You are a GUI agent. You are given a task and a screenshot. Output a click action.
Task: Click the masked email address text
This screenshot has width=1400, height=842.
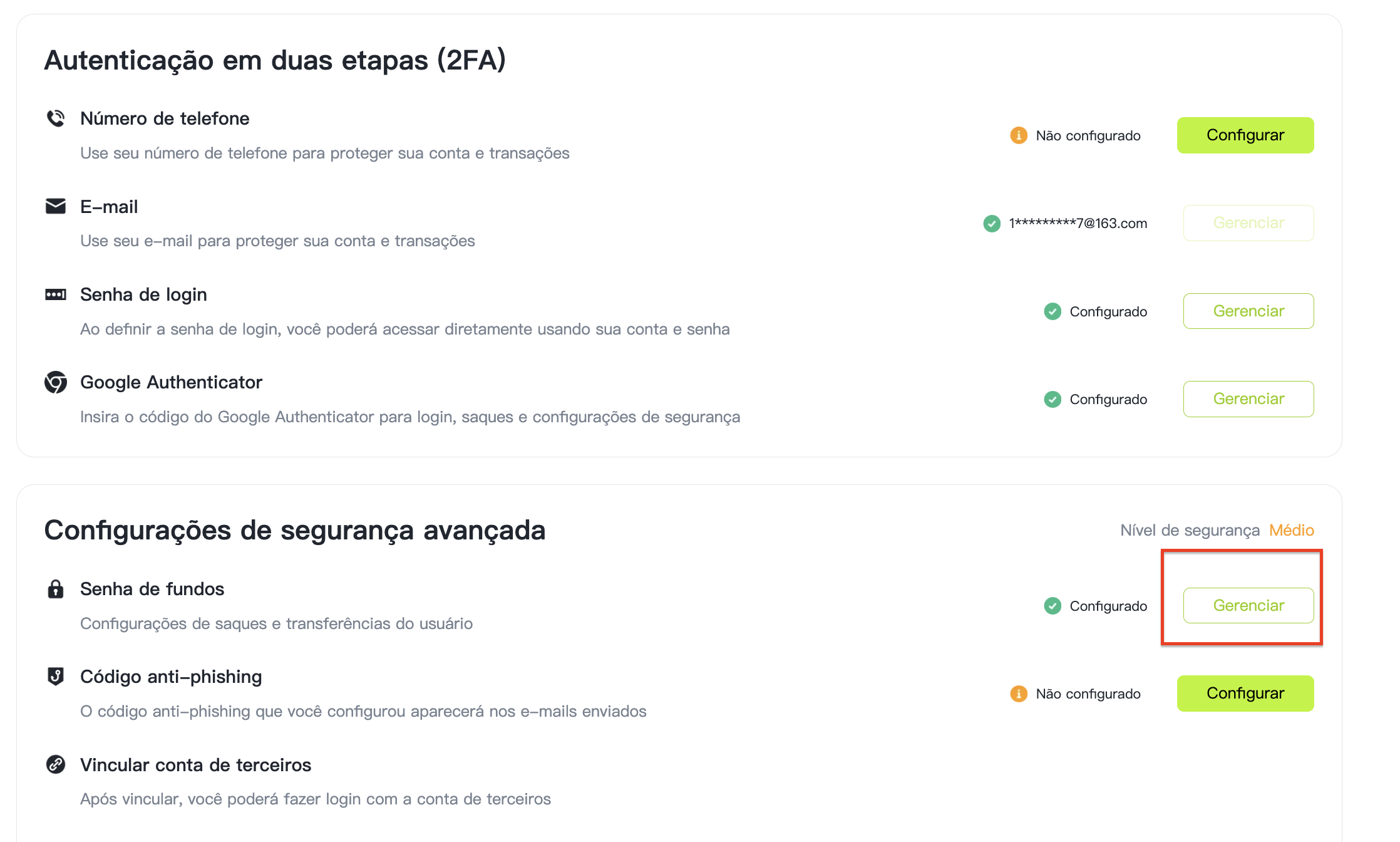(1078, 223)
